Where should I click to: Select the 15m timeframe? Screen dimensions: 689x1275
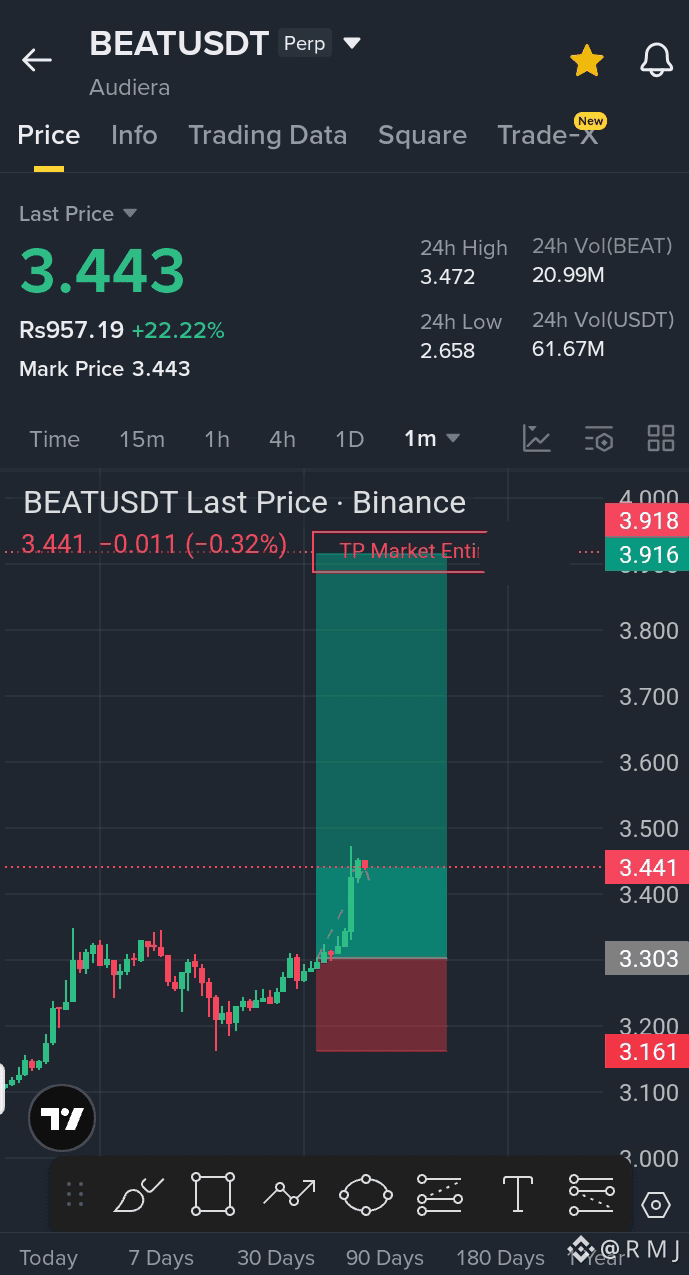coord(142,439)
